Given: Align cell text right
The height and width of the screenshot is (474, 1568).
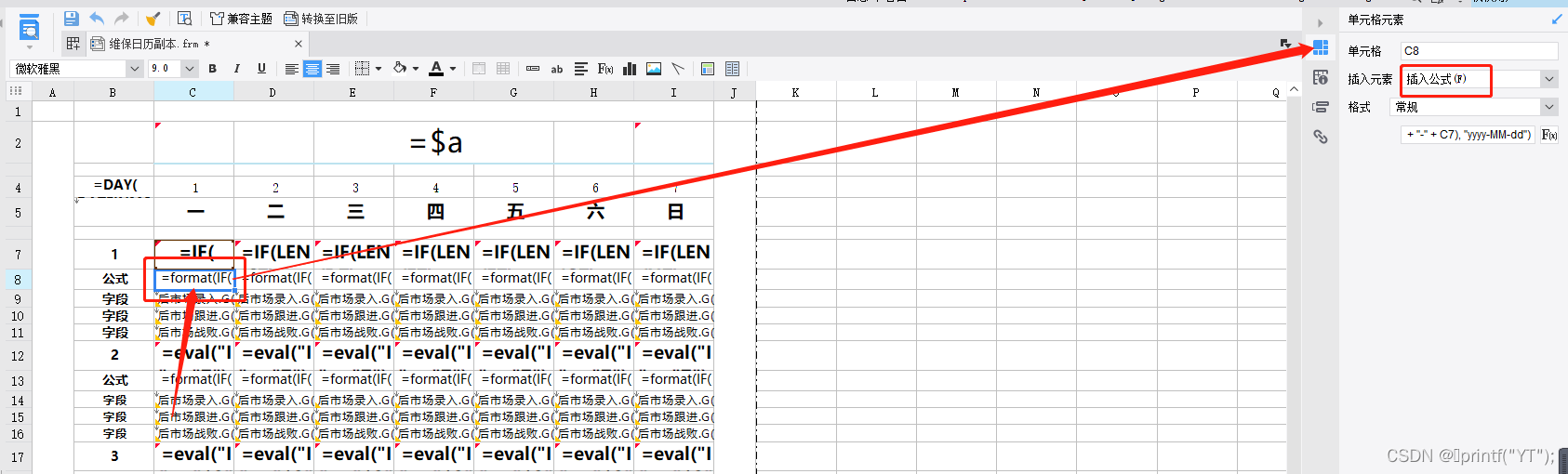Looking at the screenshot, I should point(333,69).
